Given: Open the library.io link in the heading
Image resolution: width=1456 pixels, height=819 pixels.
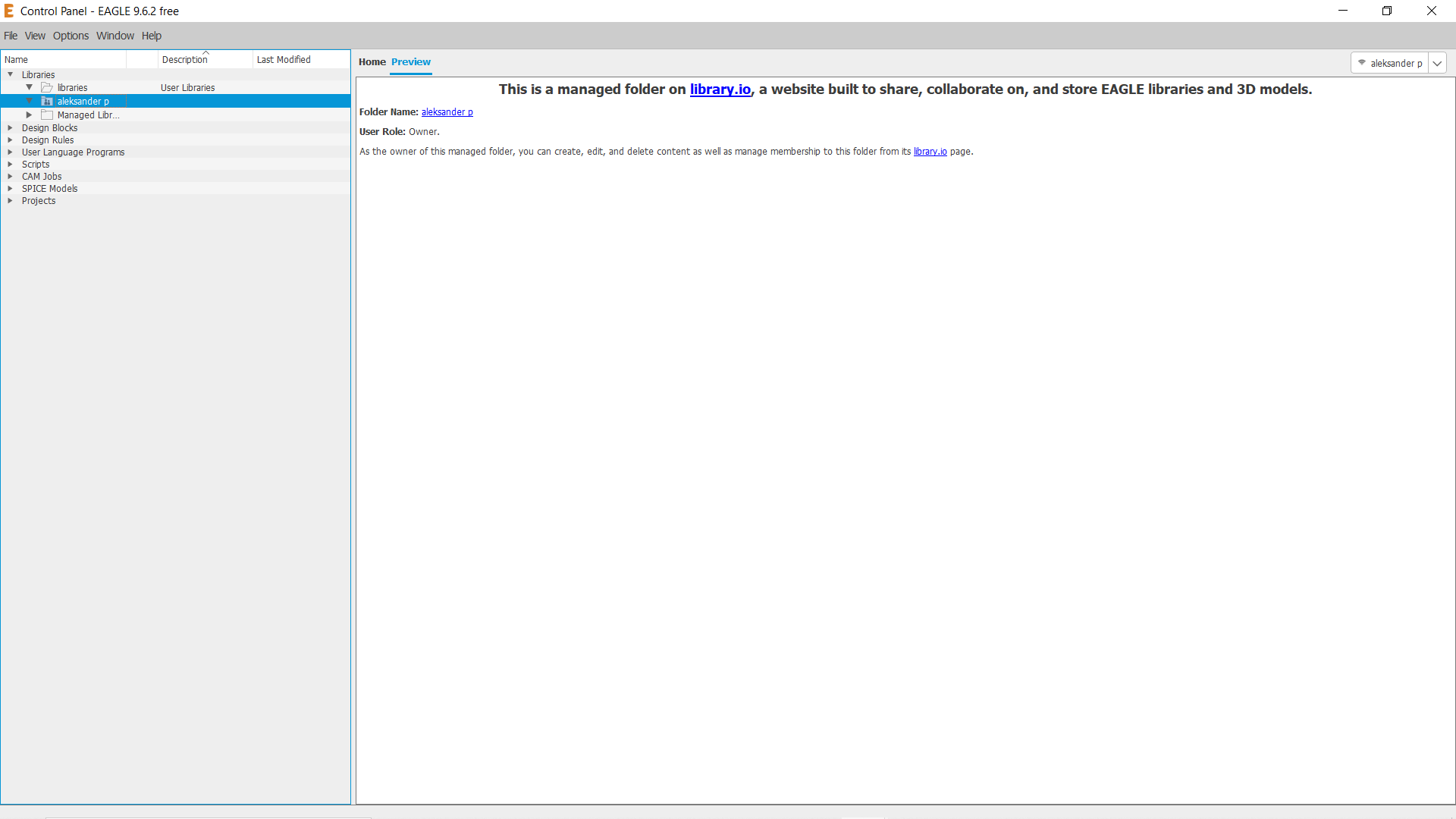Looking at the screenshot, I should 720,89.
